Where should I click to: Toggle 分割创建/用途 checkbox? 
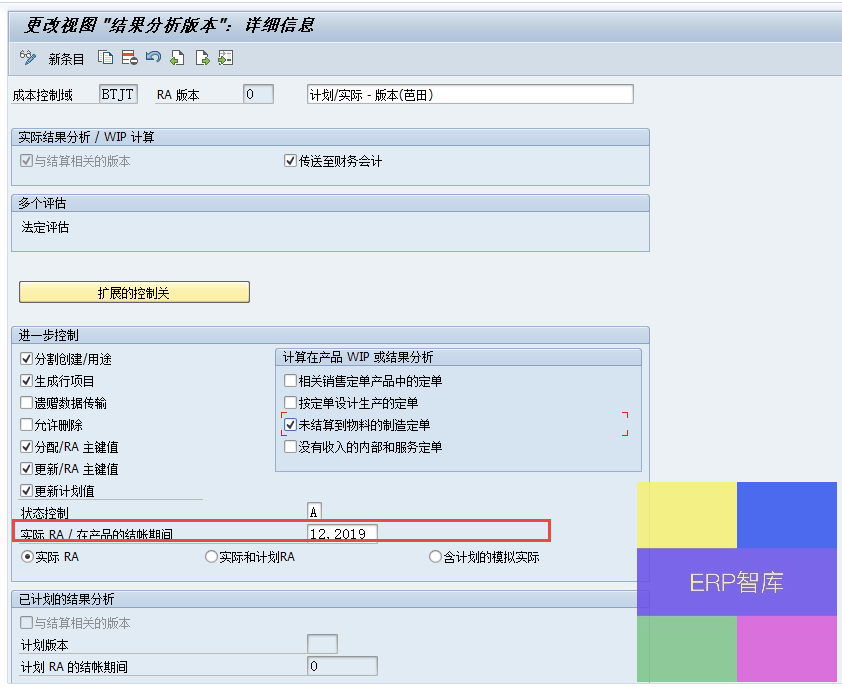tap(26, 359)
